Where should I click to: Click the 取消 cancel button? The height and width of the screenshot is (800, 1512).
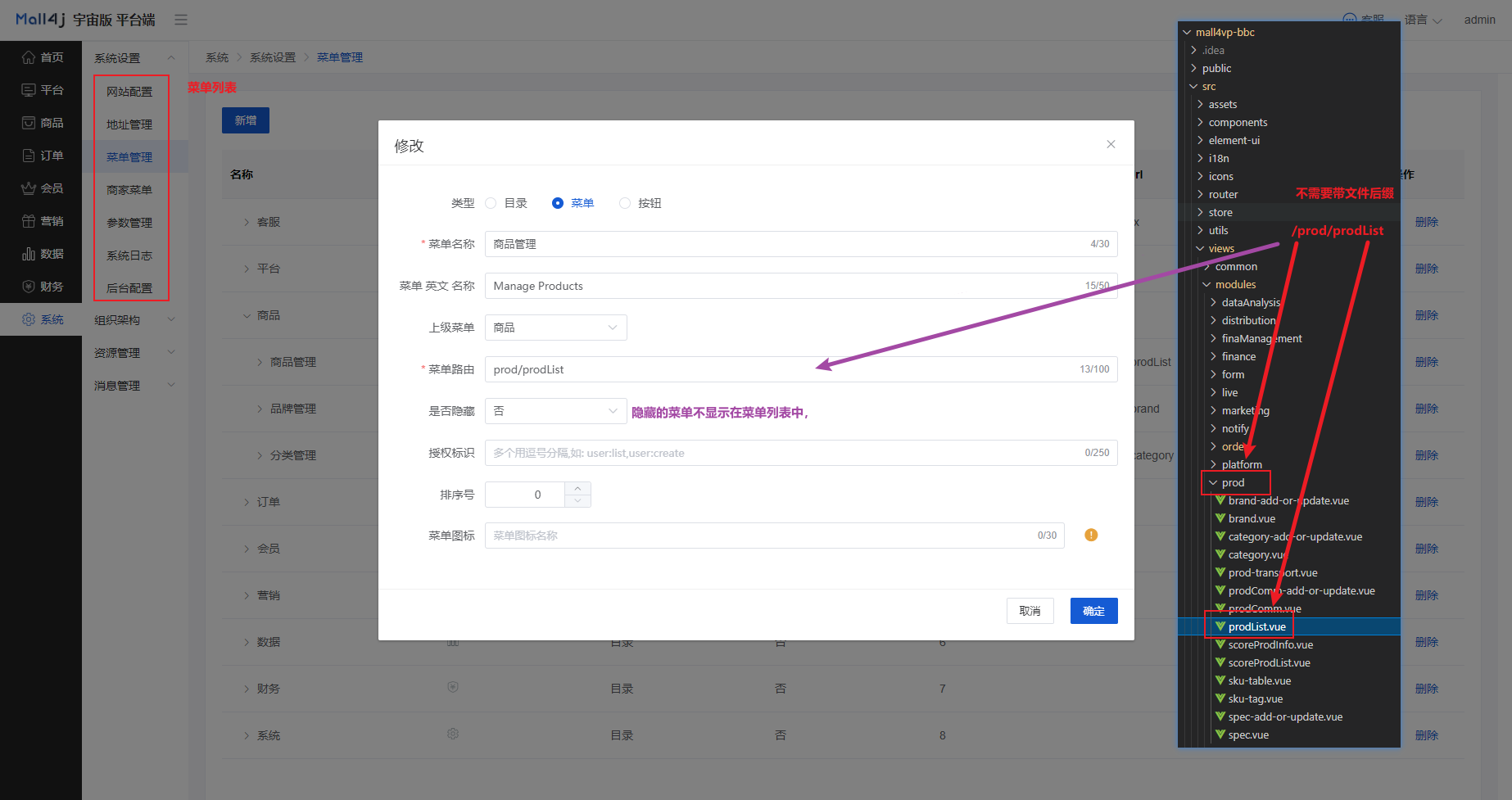pyautogui.click(x=1030, y=611)
